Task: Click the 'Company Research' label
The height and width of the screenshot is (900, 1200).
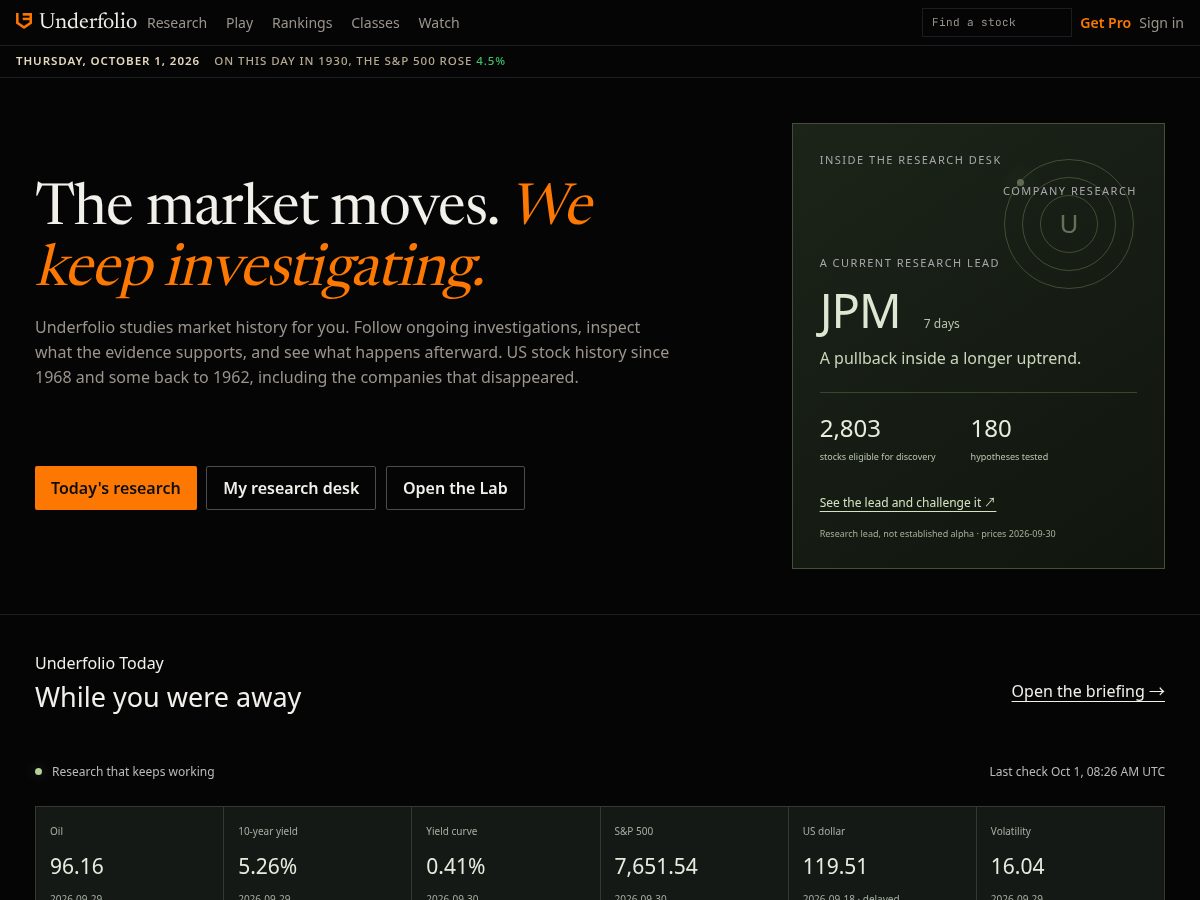Action: click(x=1070, y=191)
